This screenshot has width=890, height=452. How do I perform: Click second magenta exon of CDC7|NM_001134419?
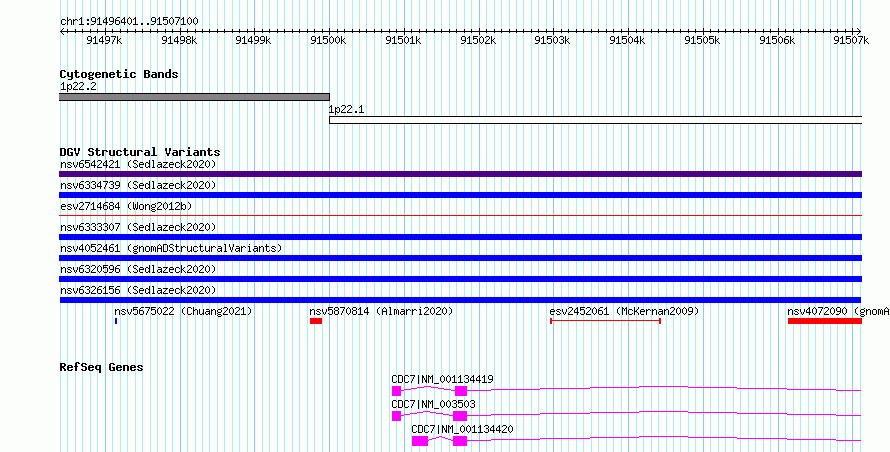[x=460, y=391]
